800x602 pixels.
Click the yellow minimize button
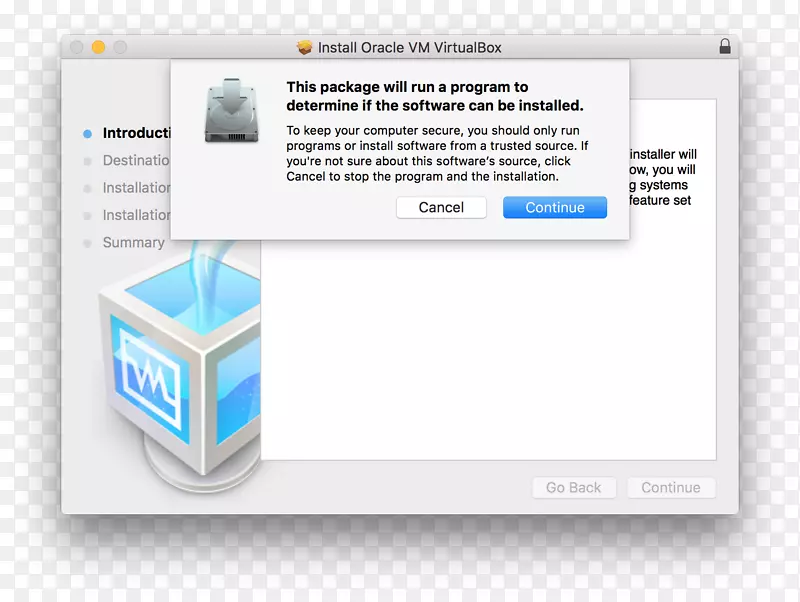pyautogui.click(x=96, y=46)
